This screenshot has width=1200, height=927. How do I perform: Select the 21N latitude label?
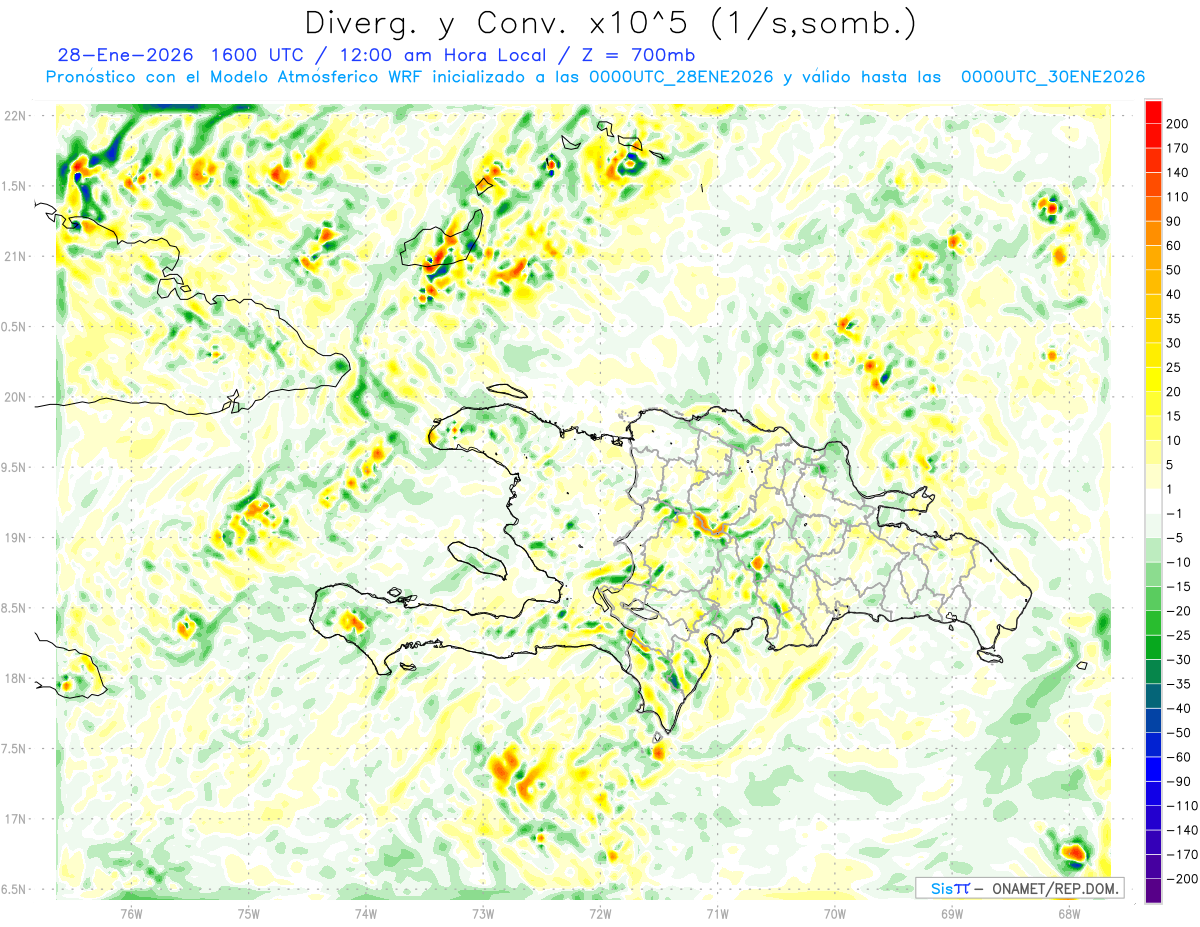pyautogui.click(x=14, y=256)
